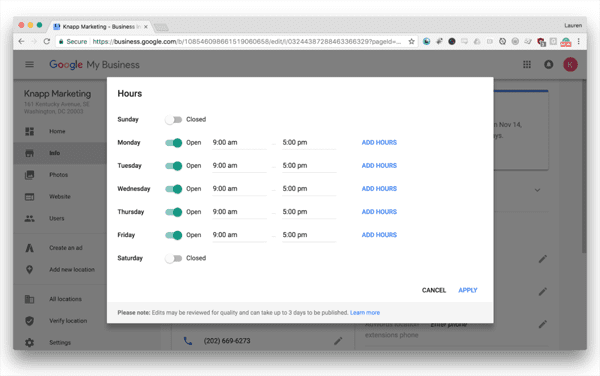Open Monday opening time 9:00 am dropdown
This screenshot has width=600, height=376.
[239, 143]
